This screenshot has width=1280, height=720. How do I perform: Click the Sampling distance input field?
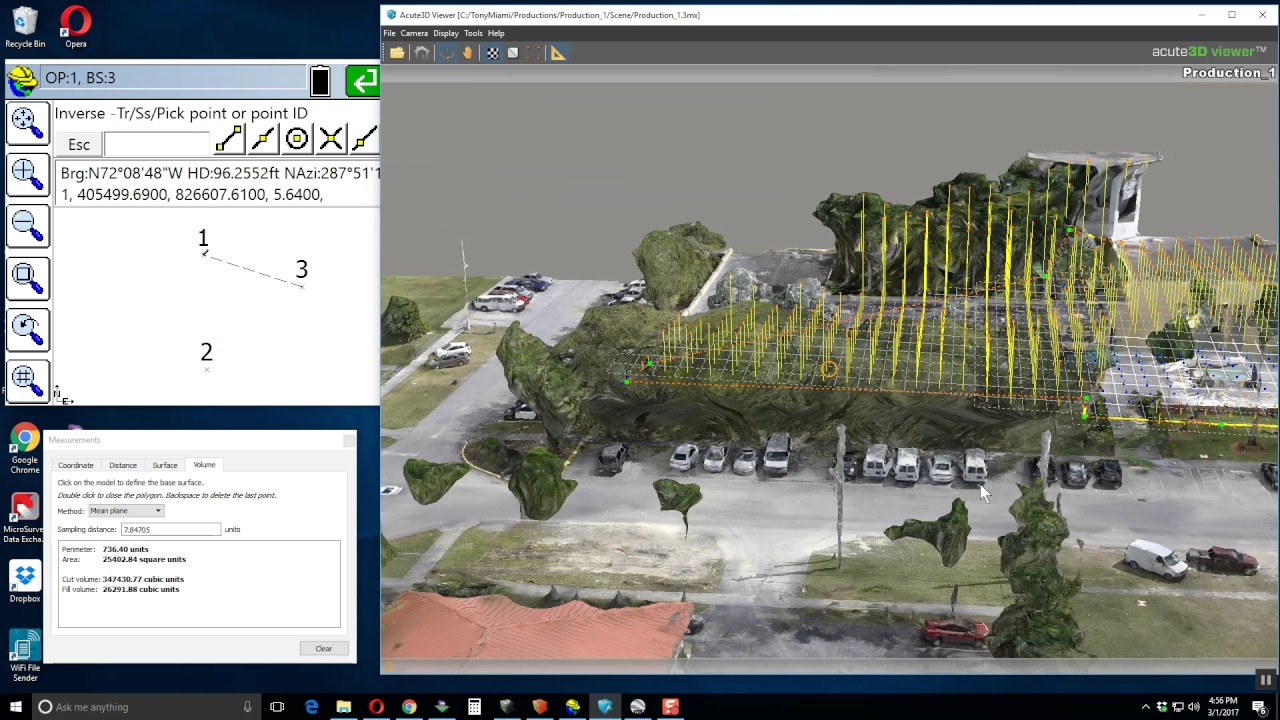pos(171,529)
